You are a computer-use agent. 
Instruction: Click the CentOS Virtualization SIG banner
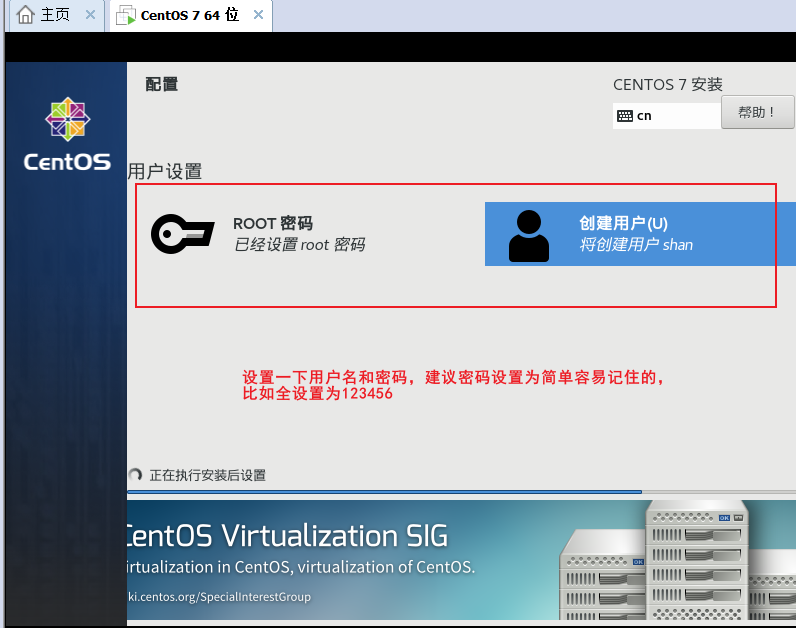[461, 559]
